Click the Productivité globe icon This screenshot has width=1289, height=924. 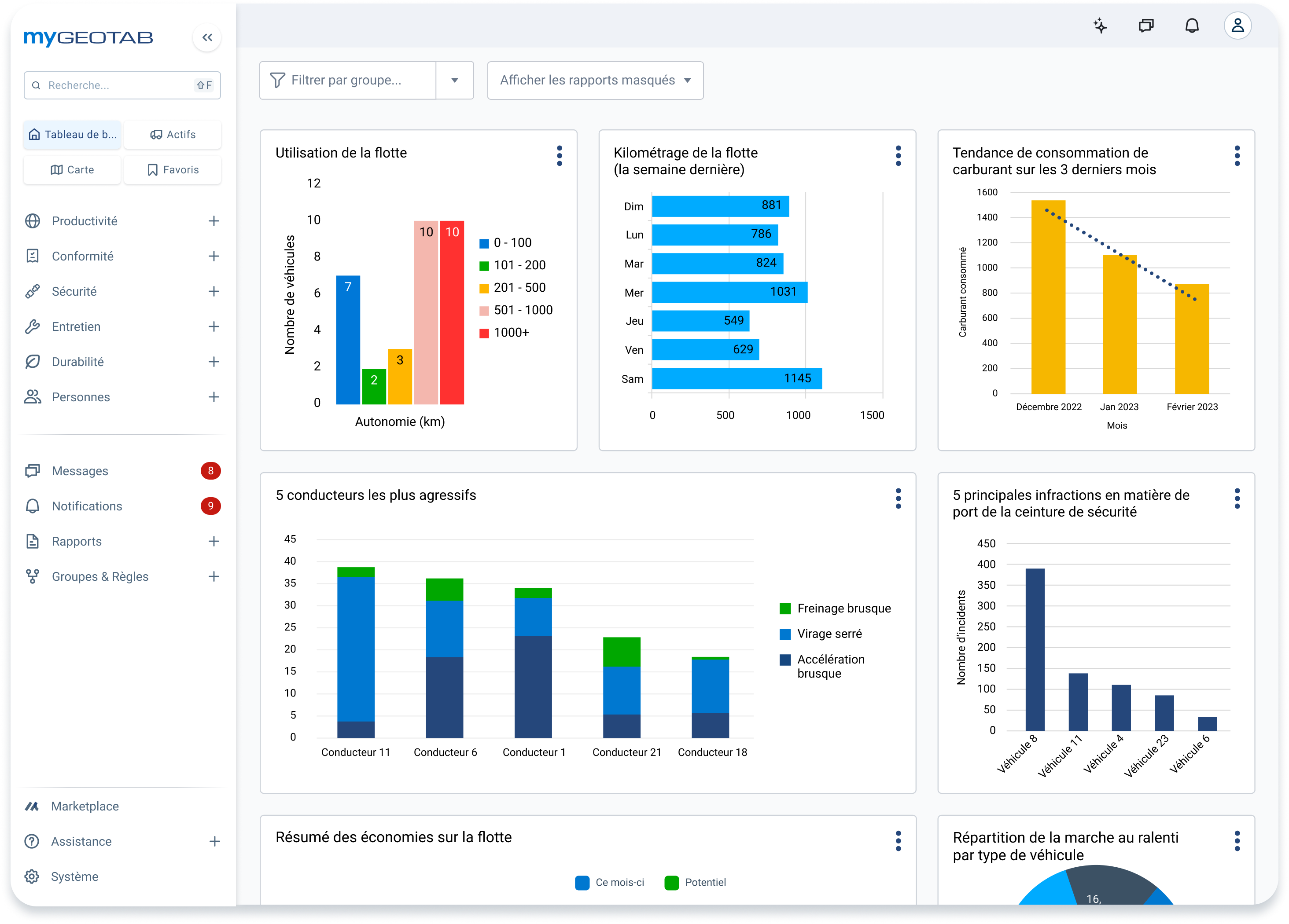[33, 221]
